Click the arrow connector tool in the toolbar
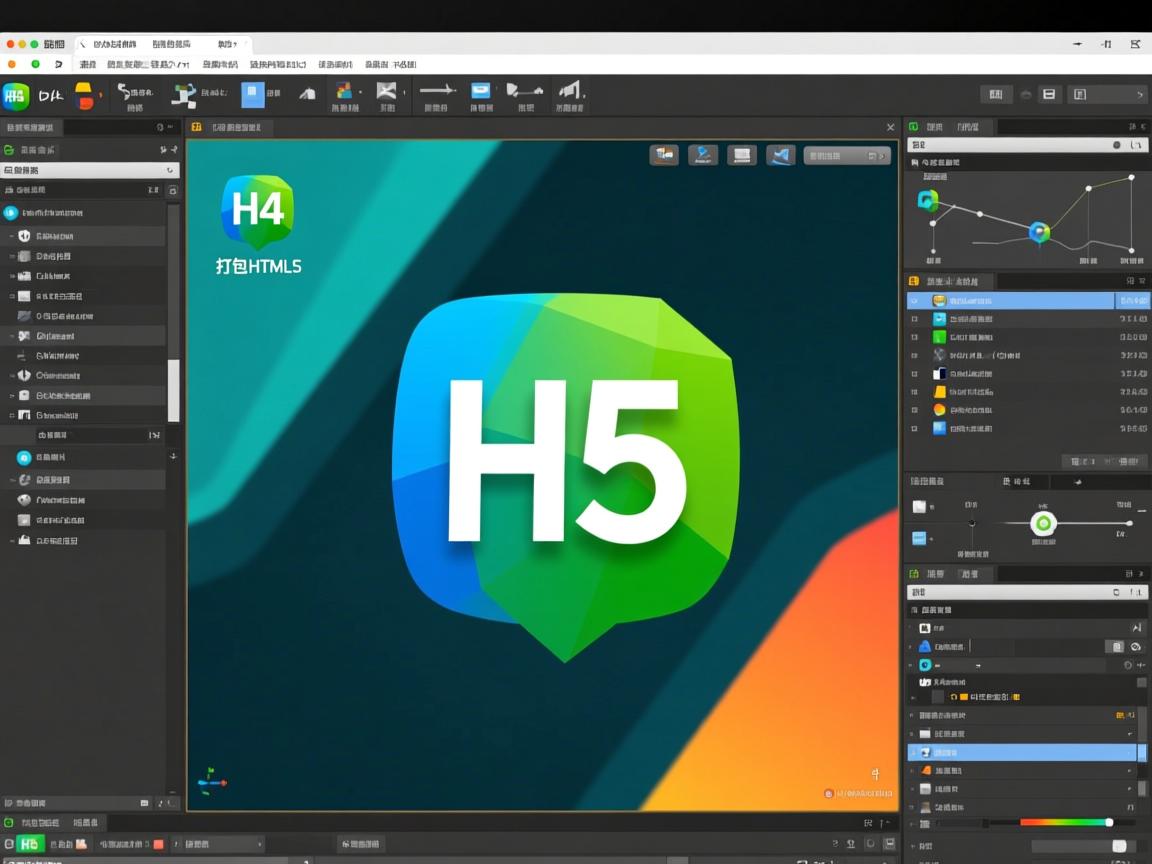 click(x=437, y=93)
